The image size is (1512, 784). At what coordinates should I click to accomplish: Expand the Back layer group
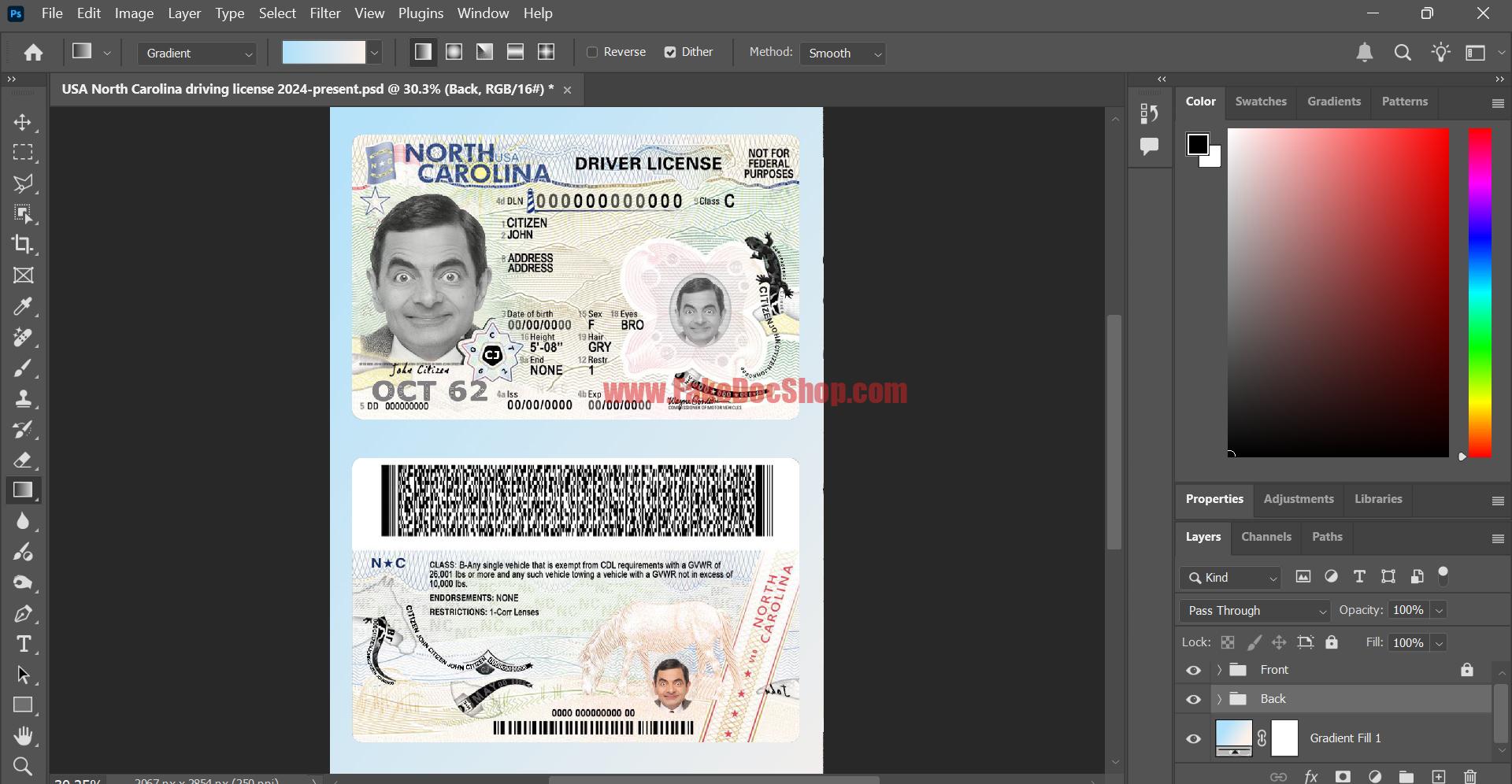[x=1219, y=699]
